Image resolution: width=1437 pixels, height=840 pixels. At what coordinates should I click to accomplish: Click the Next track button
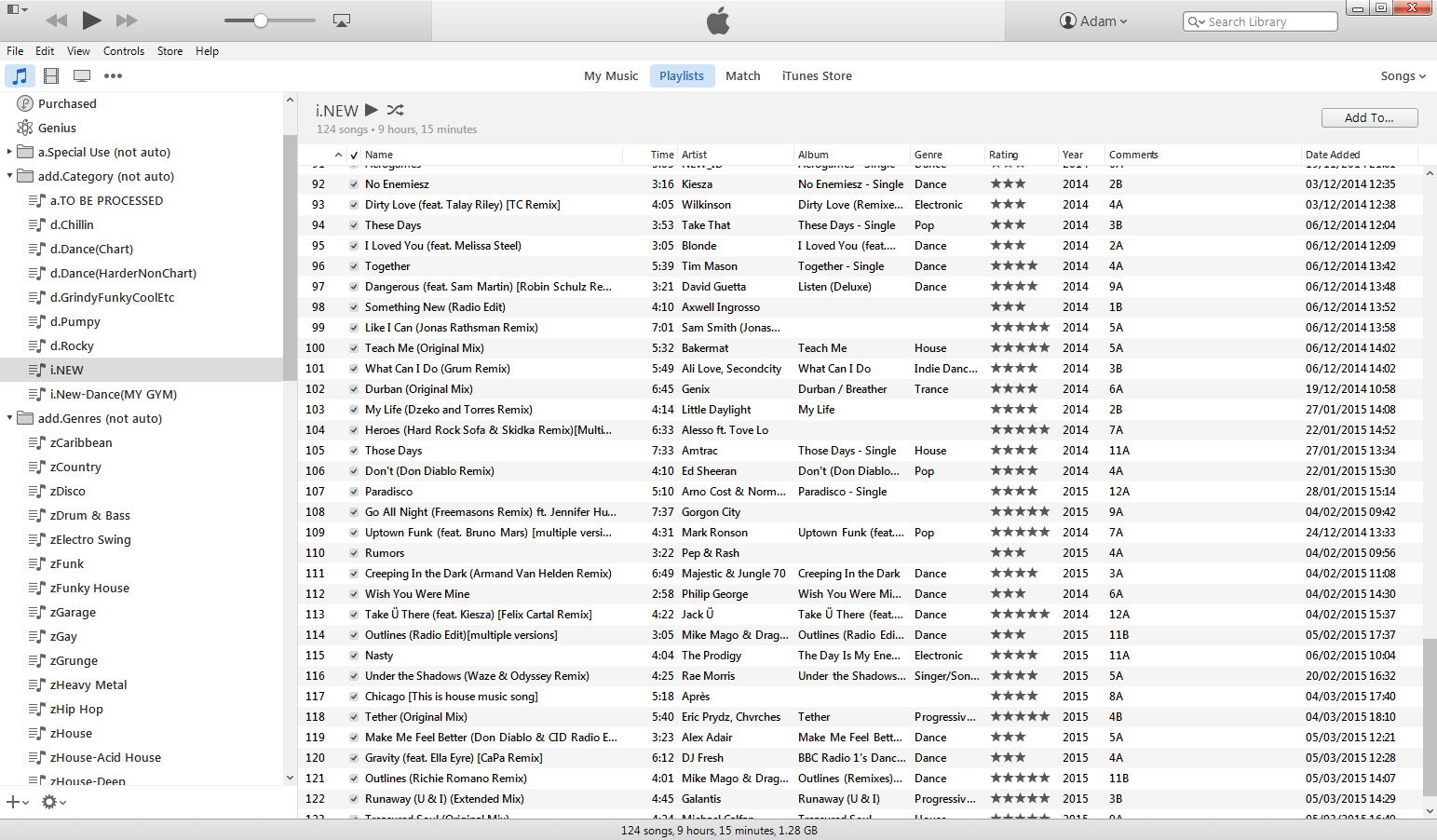click(x=127, y=20)
